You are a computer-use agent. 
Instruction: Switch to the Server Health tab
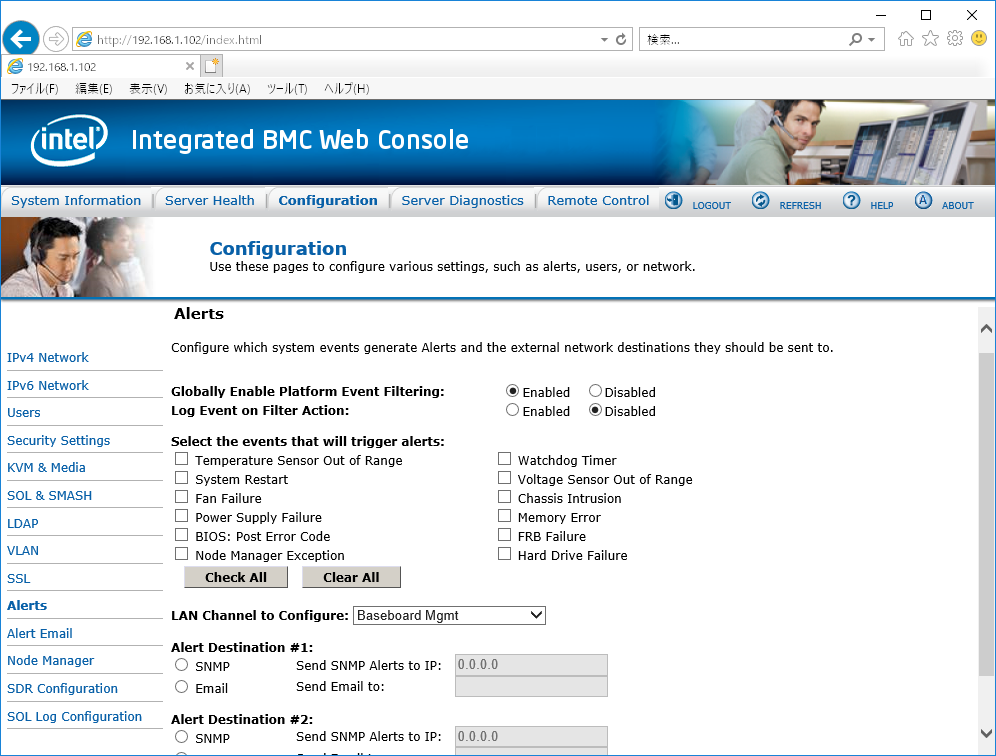point(210,201)
